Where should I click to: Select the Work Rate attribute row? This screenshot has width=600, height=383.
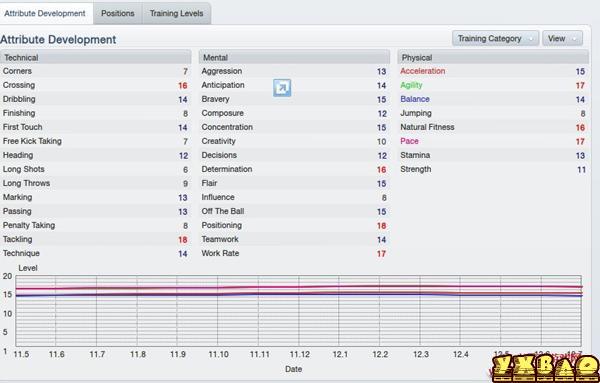(x=294, y=253)
